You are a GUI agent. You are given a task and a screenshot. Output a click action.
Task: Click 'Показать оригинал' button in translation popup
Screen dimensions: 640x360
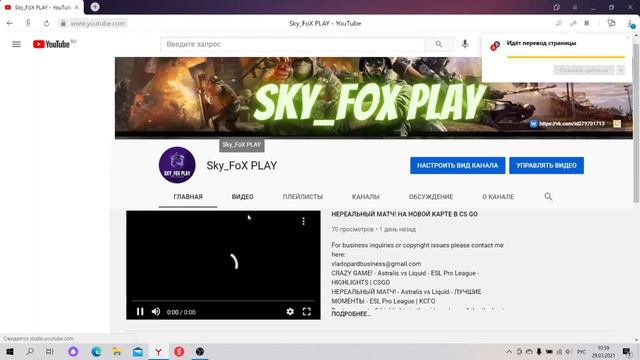click(584, 70)
